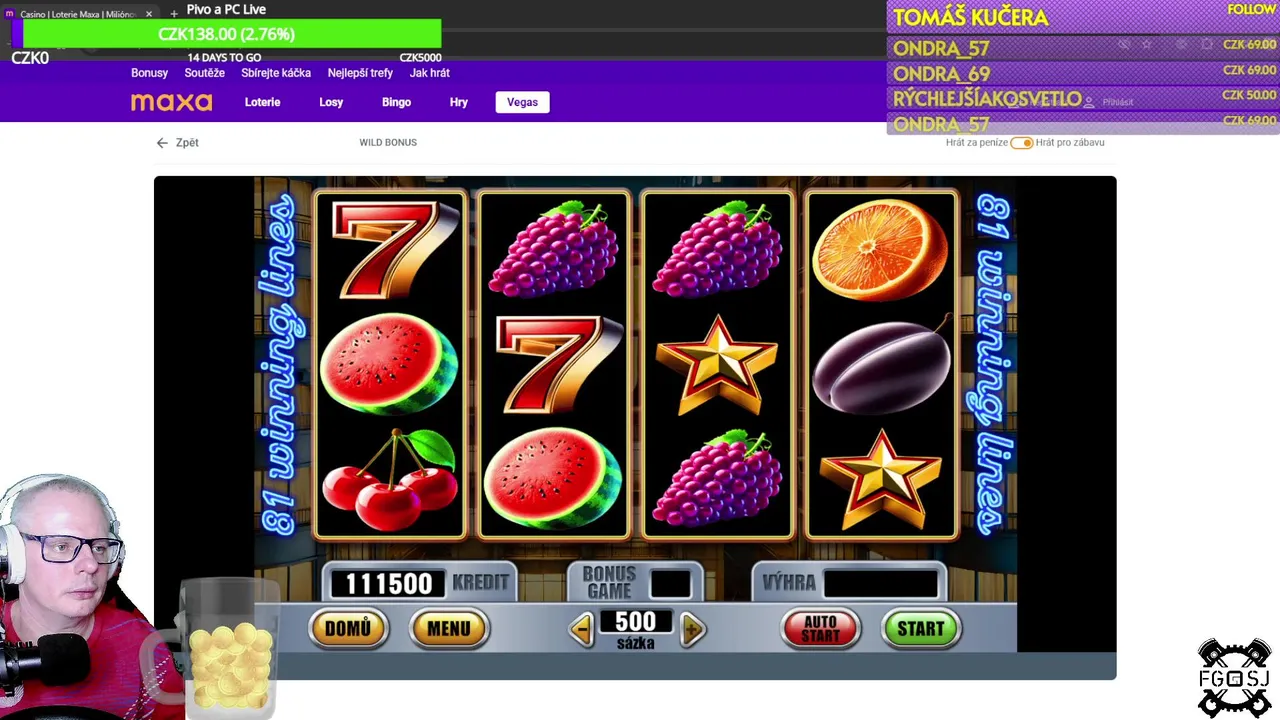This screenshot has width=1280, height=720.
Task: Select the Vegas tab
Action: (522, 102)
